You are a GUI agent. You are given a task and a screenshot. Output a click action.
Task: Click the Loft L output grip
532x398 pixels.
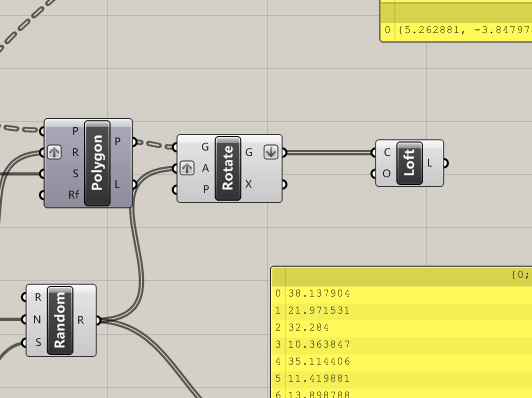[x=446, y=163]
